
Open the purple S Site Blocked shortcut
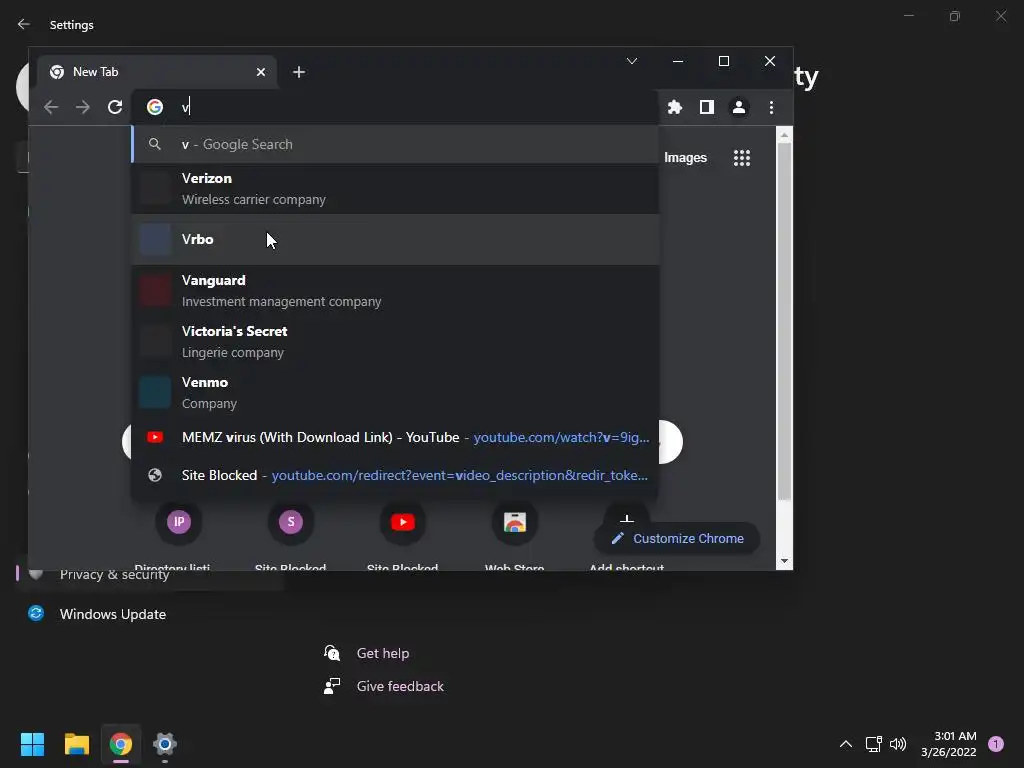pyautogui.click(x=291, y=522)
